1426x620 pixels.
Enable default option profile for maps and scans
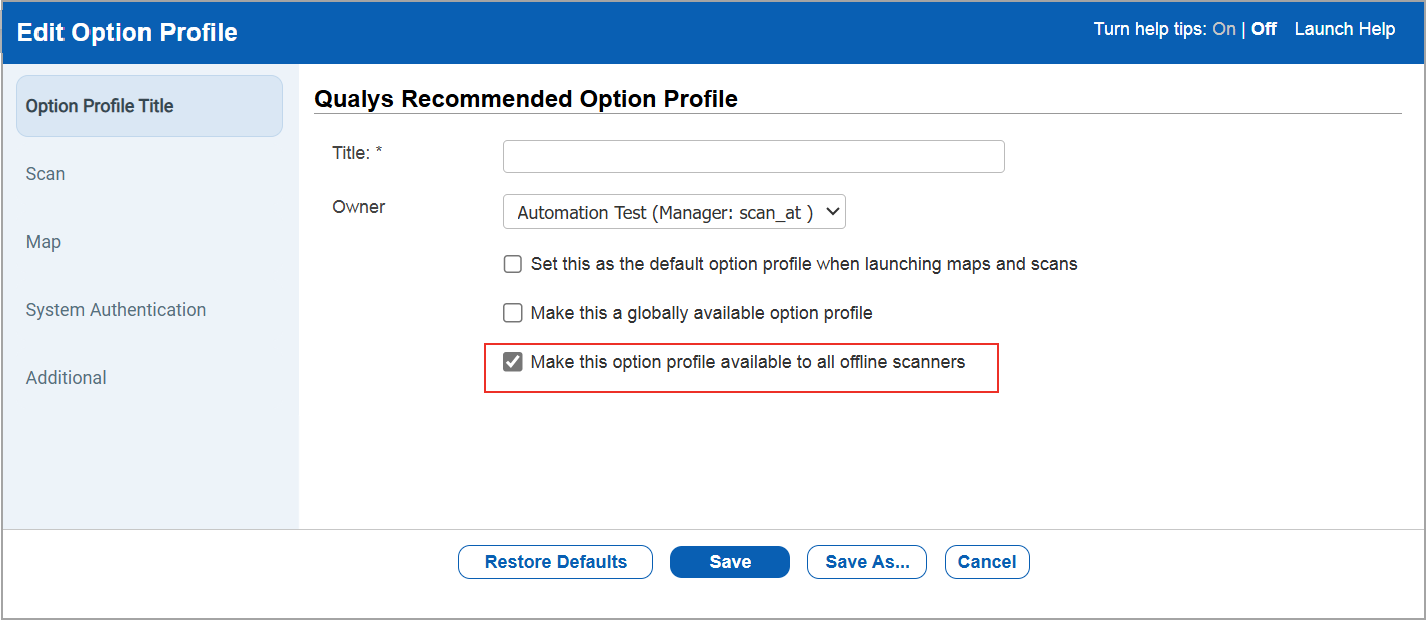click(512, 263)
